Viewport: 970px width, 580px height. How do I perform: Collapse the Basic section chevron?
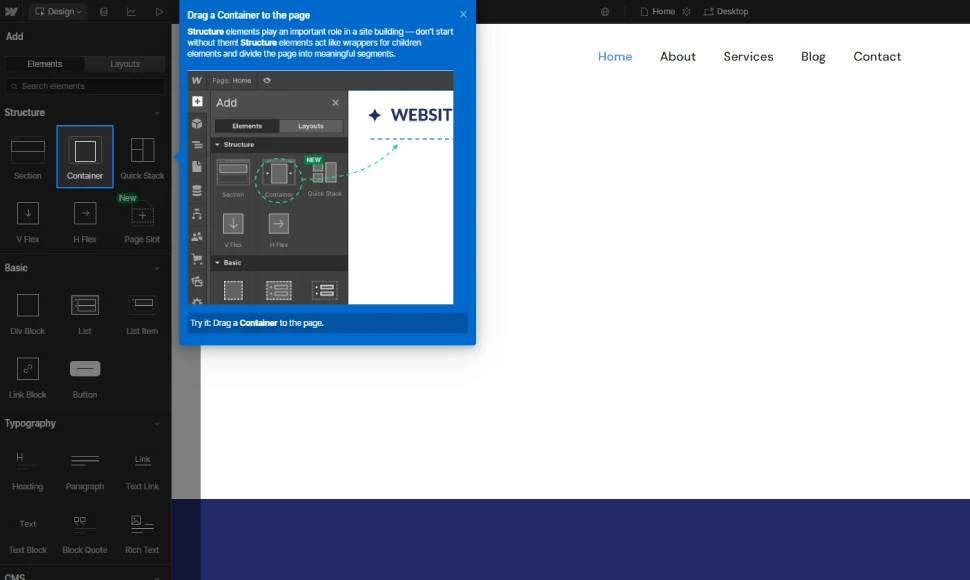(157, 268)
